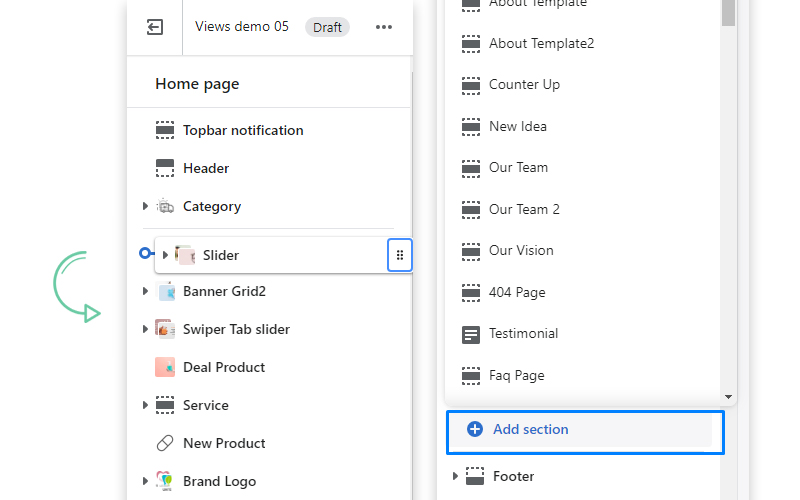
Task: Select Counter Up from section list
Action: 524,85
